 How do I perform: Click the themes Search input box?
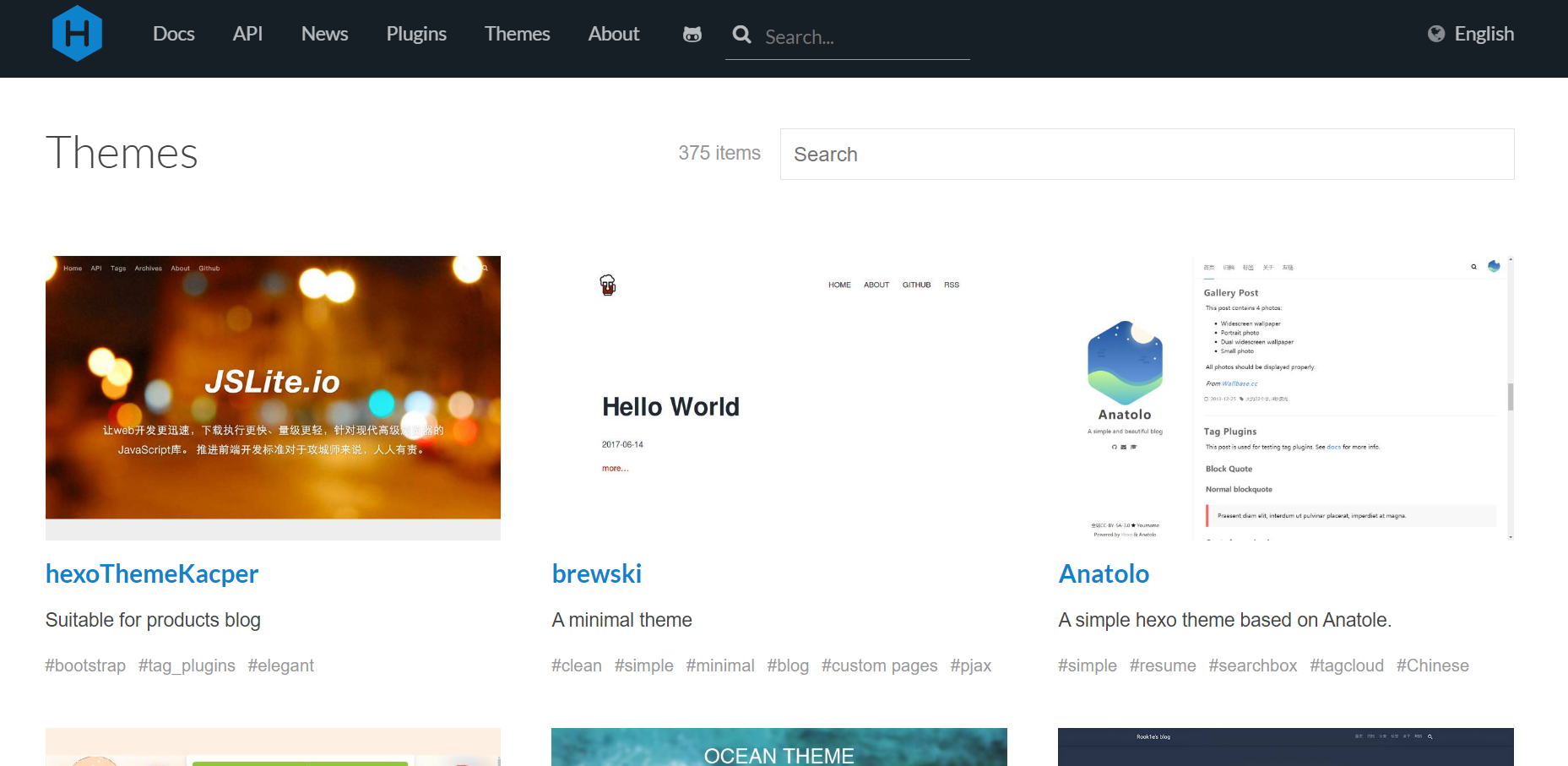pos(1147,154)
